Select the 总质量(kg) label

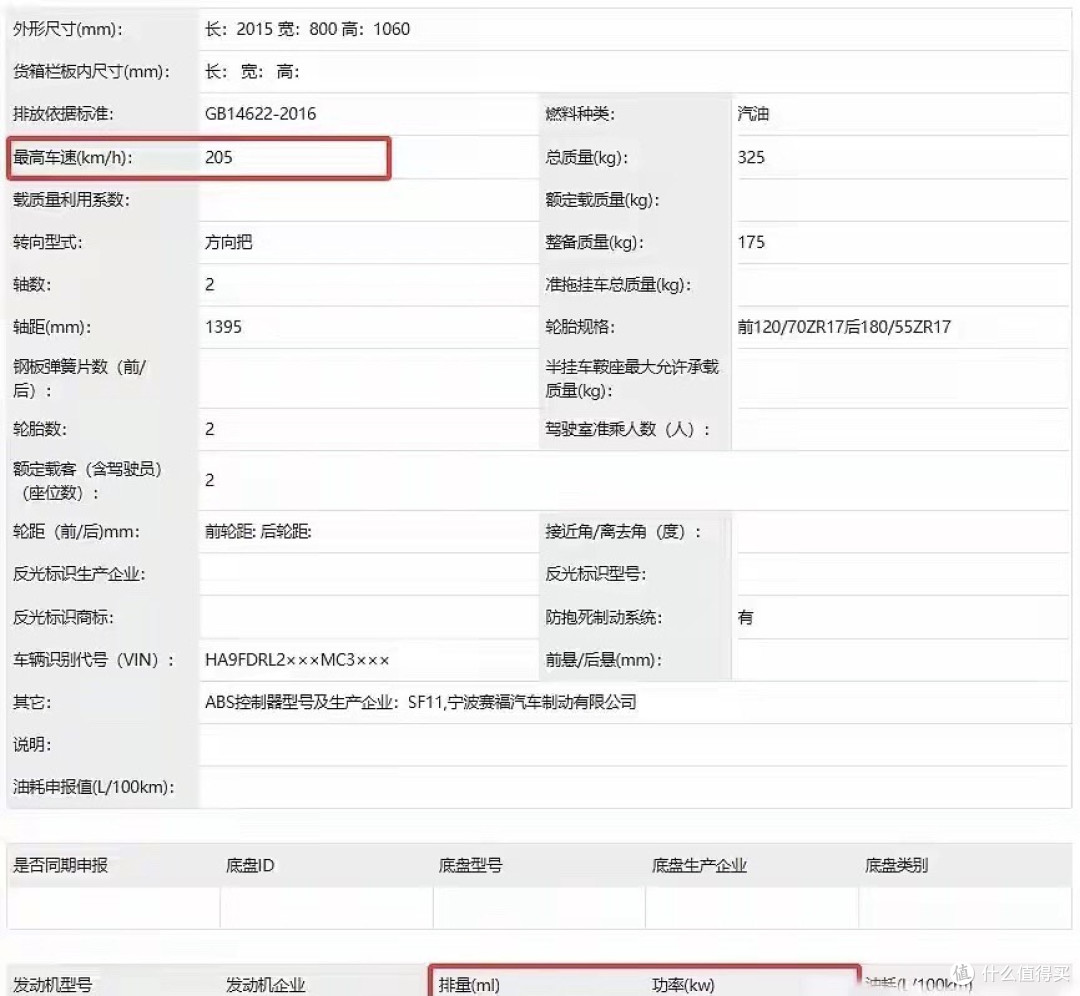click(x=586, y=157)
